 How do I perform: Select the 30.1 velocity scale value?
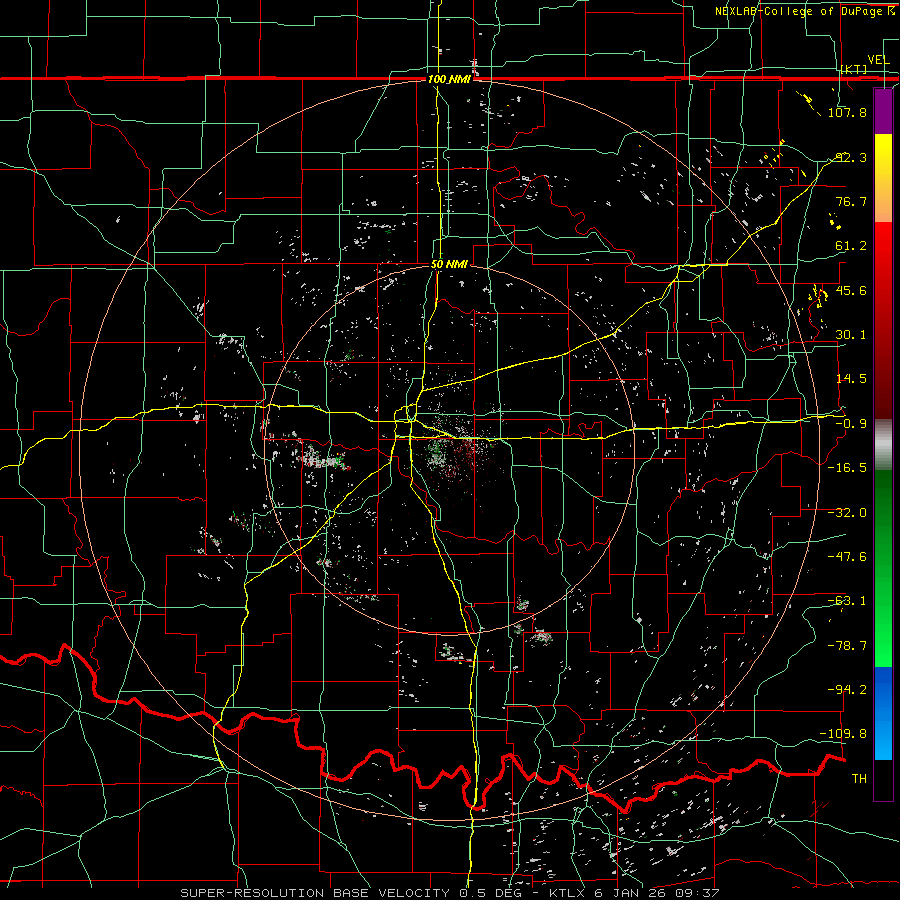click(851, 335)
